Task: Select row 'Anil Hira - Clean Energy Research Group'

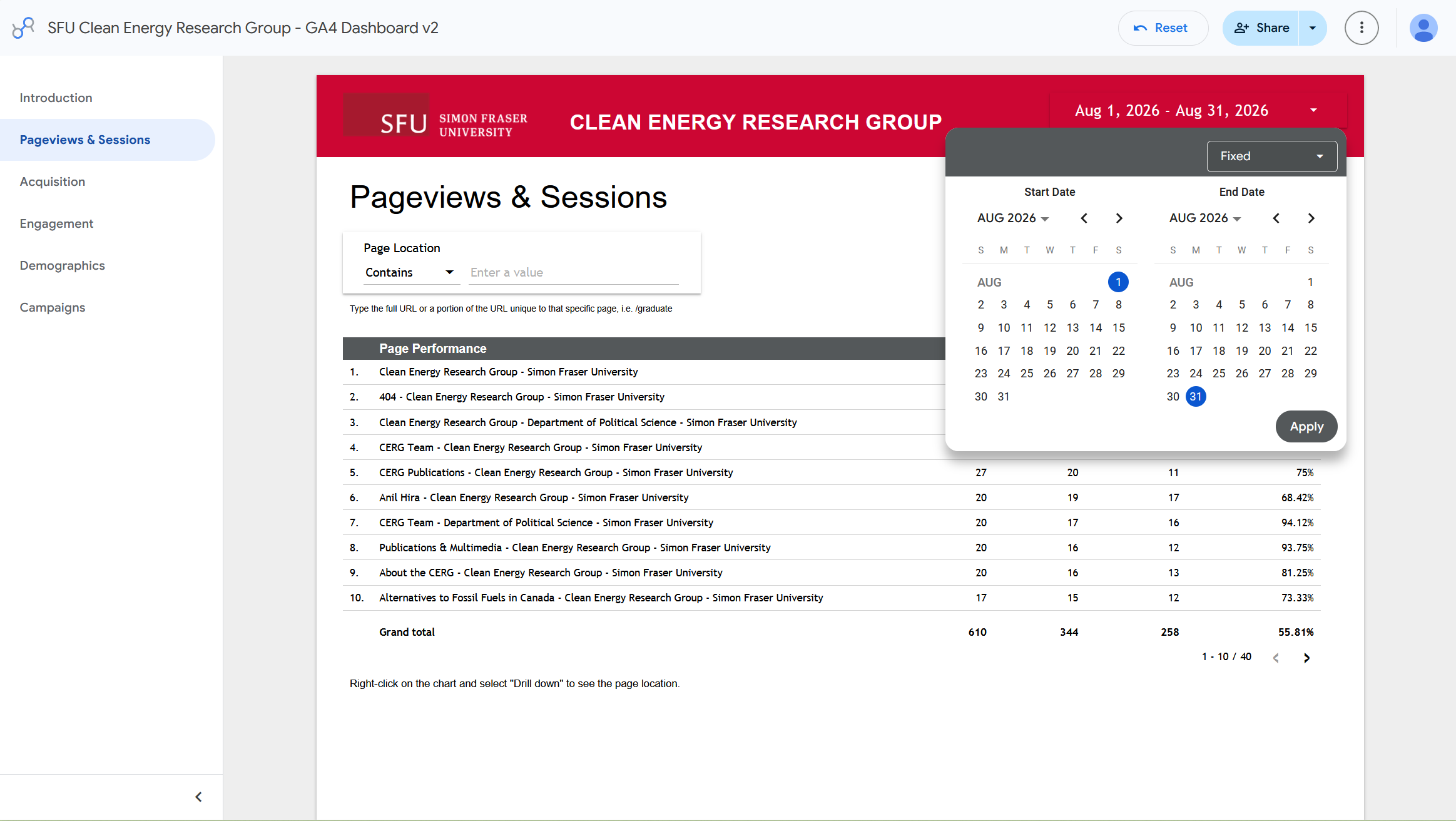Action: (534, 497)
